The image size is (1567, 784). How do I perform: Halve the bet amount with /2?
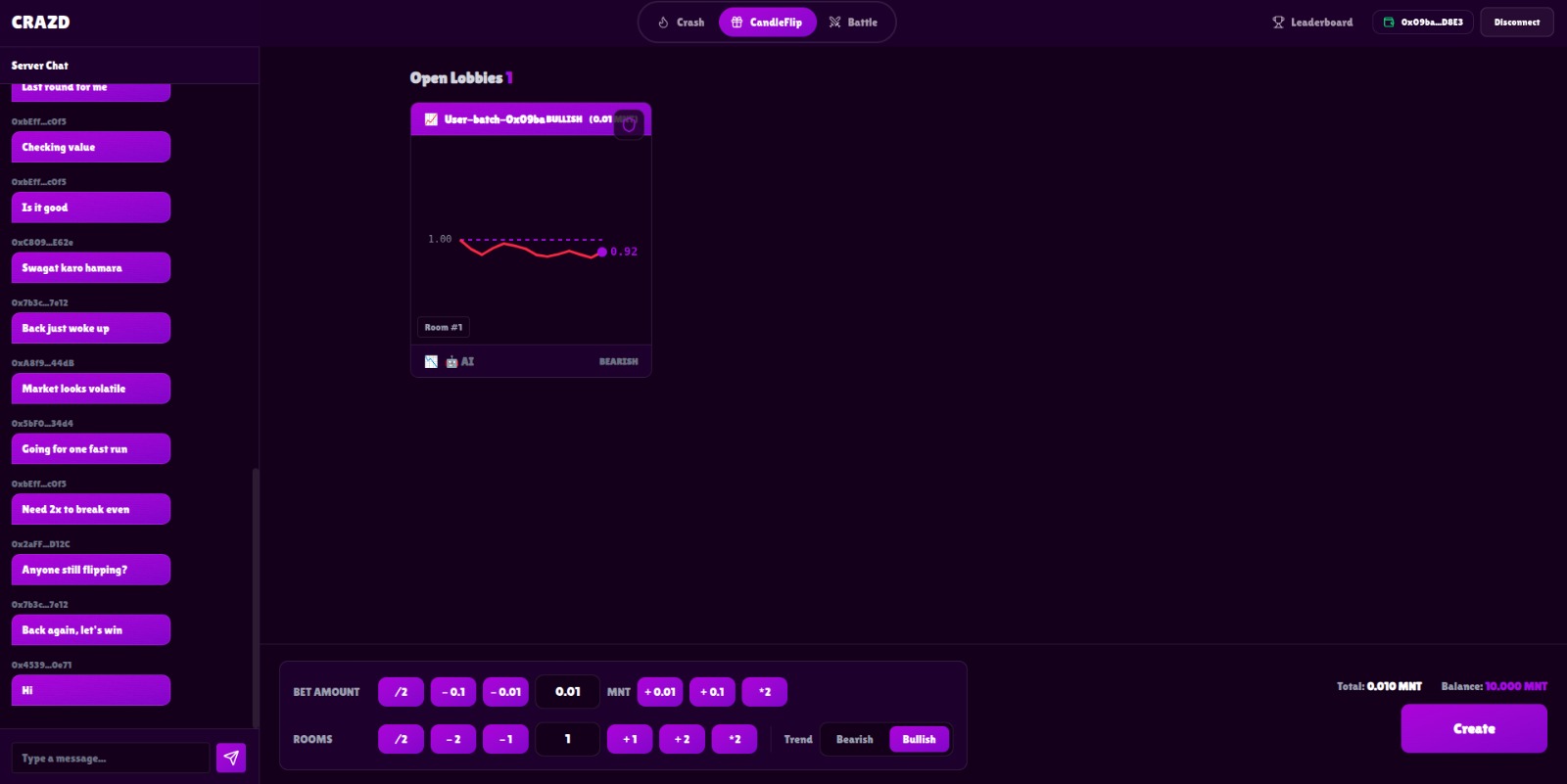coord(401,692)
